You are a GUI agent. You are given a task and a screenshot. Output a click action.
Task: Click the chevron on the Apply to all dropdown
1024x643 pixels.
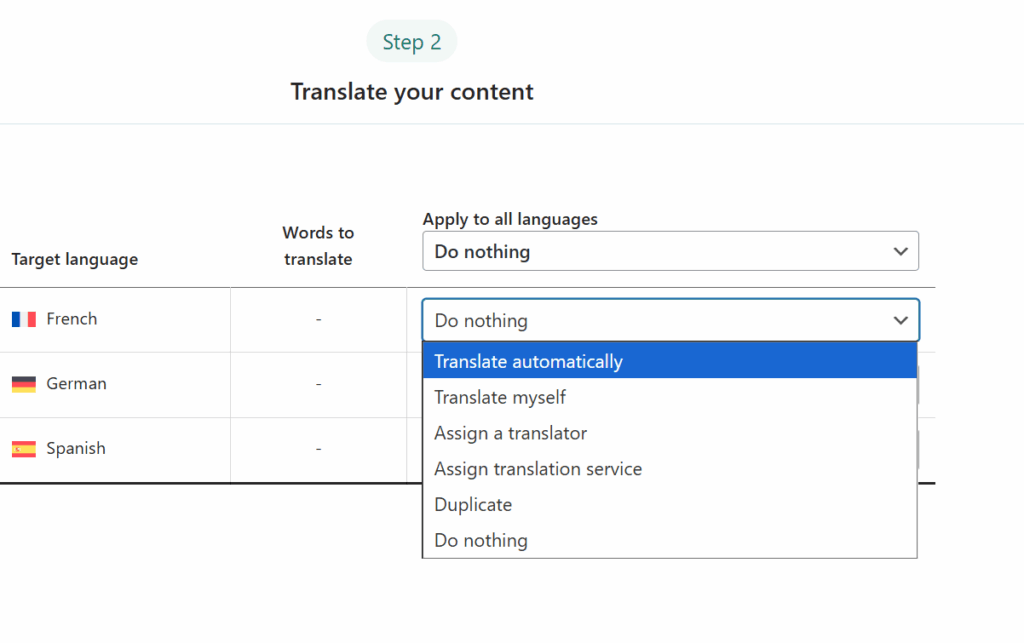click(899, 251)
